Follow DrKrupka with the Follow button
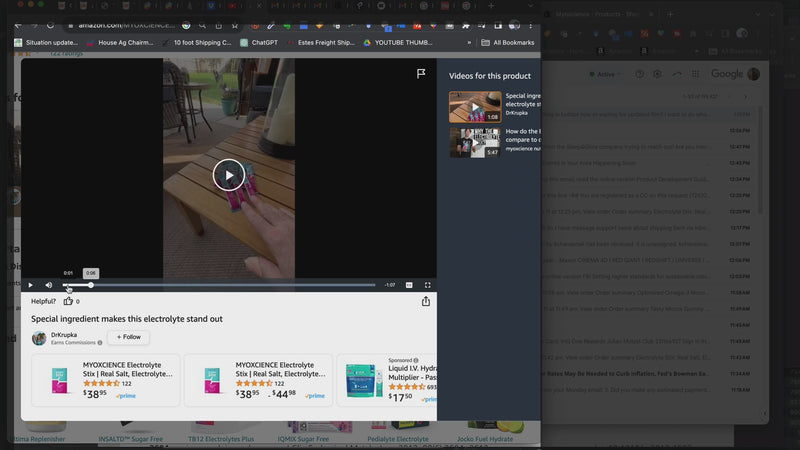Screen dimensions: 800x450 click(x=130, y=338)
